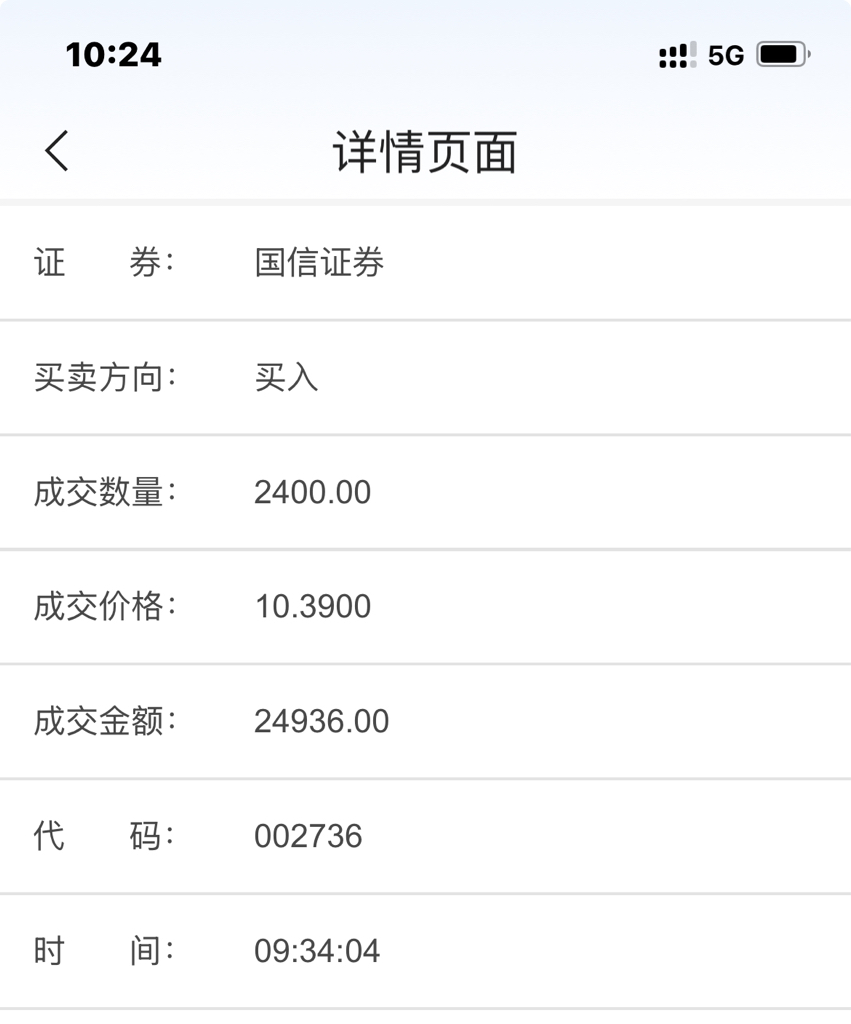
Task: Tap the 详情页面 page title
Action: [425, 153]
